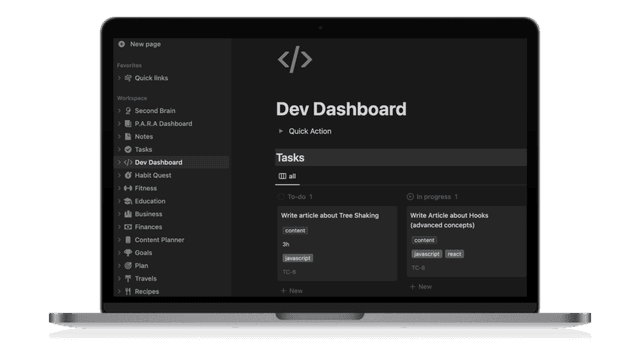Open the Content Planner page
The image size is (640, 360).
pyautogui.click(x=159, y=240)
